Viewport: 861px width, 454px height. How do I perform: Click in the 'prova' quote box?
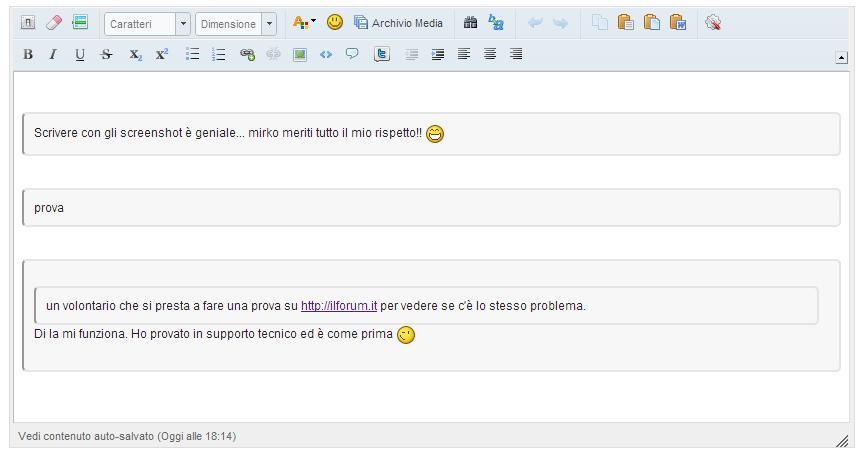click(x=431, y=208)
